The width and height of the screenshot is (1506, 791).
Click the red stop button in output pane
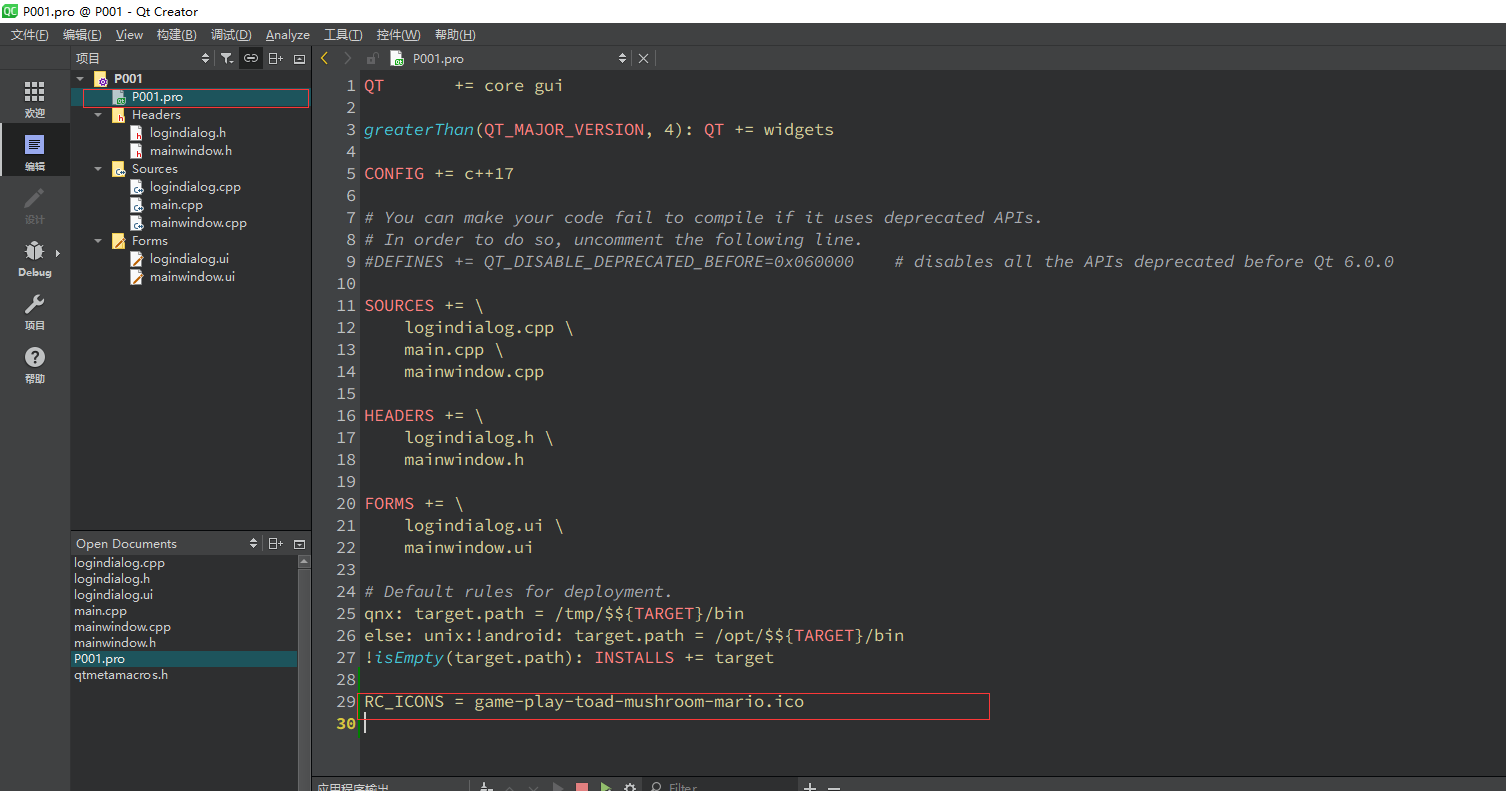582,787
